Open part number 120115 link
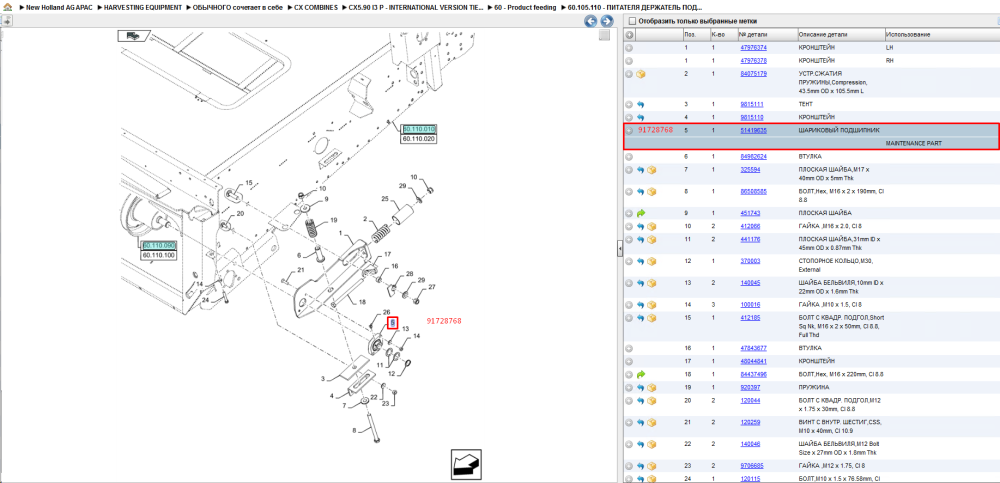Image resolution: width=1000 pixels, height=483 pixels. click(749, 479)
